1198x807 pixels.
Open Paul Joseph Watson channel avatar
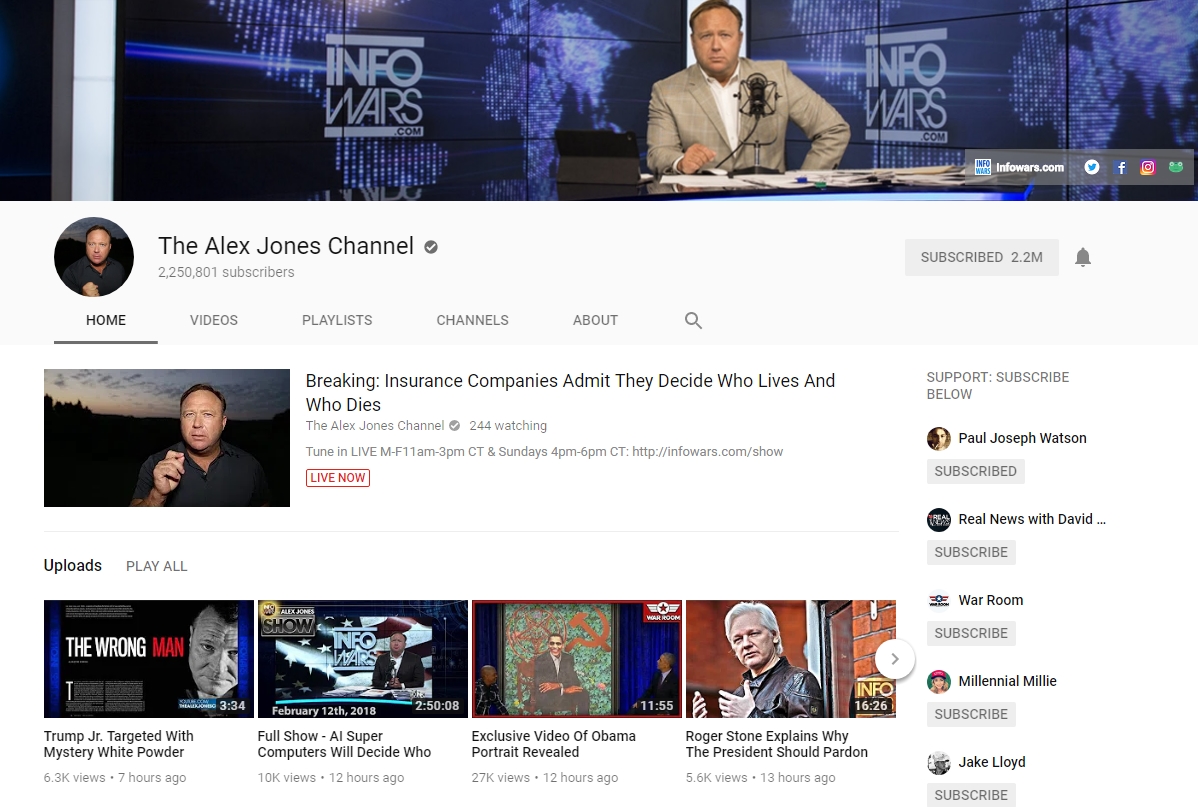(x=939, y=438)
